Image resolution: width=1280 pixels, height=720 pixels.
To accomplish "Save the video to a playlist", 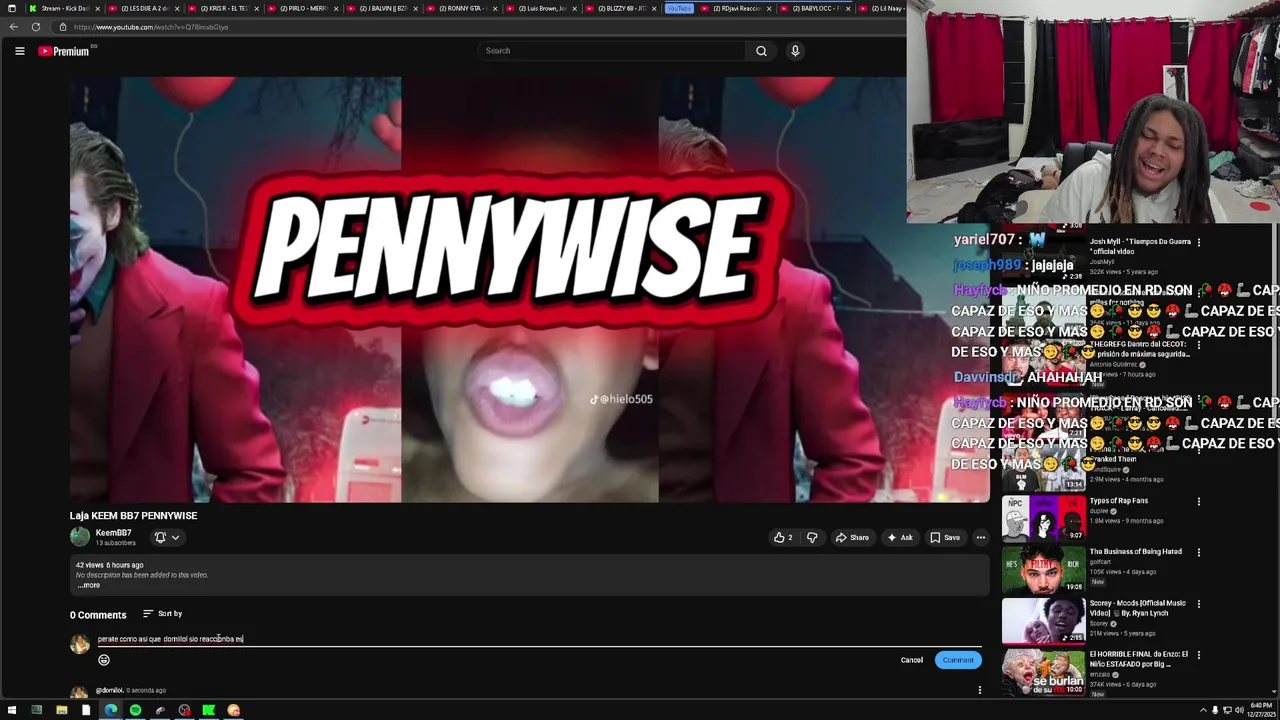I will tap(945, 537).
